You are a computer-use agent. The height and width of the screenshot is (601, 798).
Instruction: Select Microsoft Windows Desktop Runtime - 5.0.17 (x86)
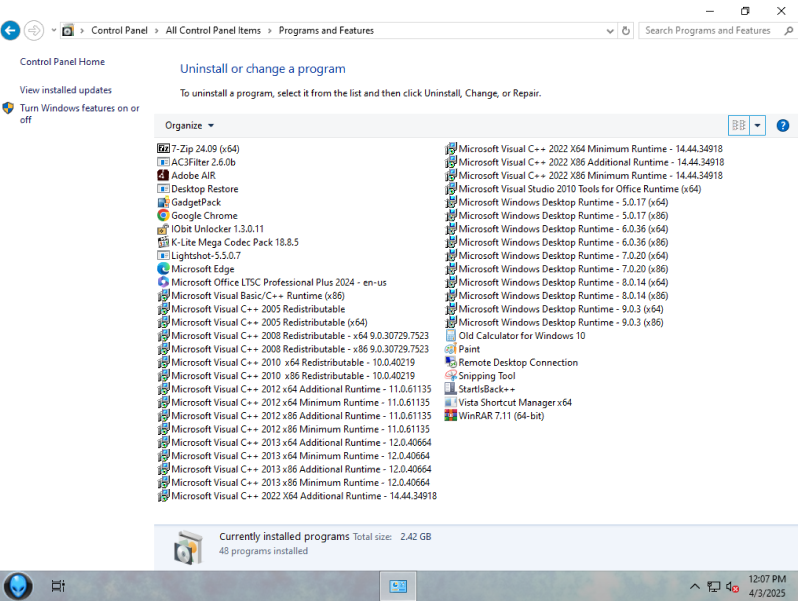[557, 215]
